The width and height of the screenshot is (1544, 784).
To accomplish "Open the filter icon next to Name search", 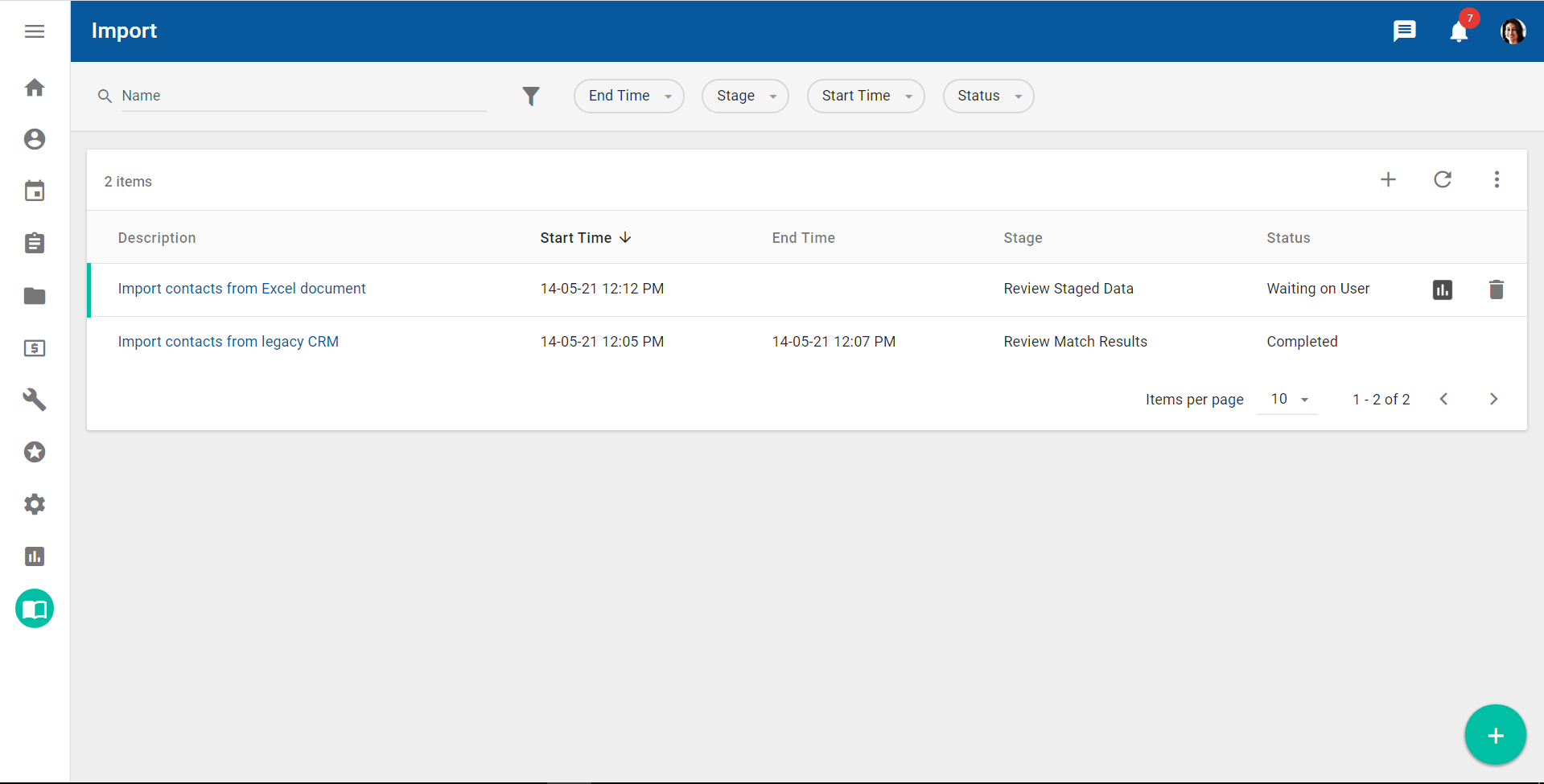I will (531, 96).
